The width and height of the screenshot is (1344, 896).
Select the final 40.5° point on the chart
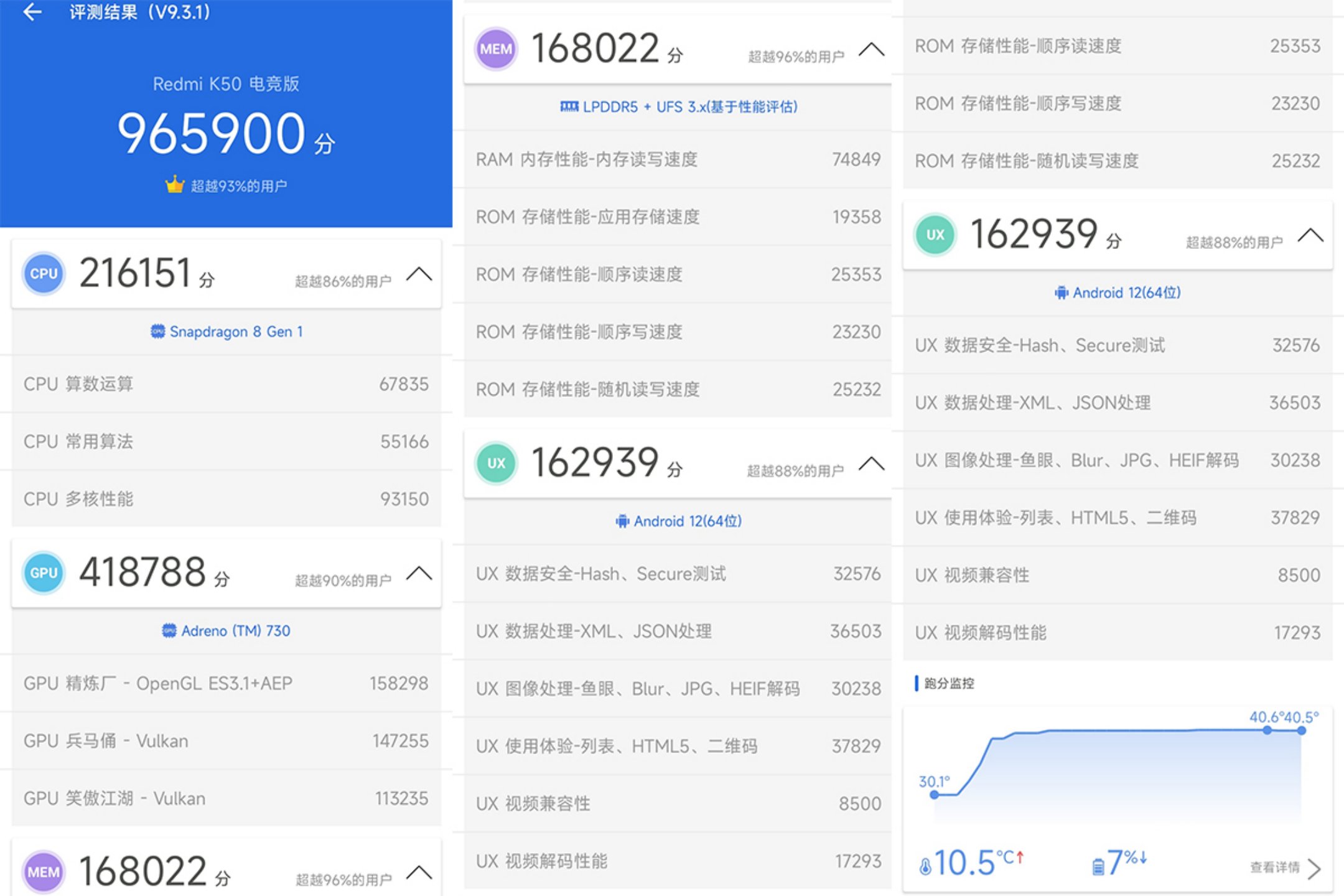tap(1301, 730)
